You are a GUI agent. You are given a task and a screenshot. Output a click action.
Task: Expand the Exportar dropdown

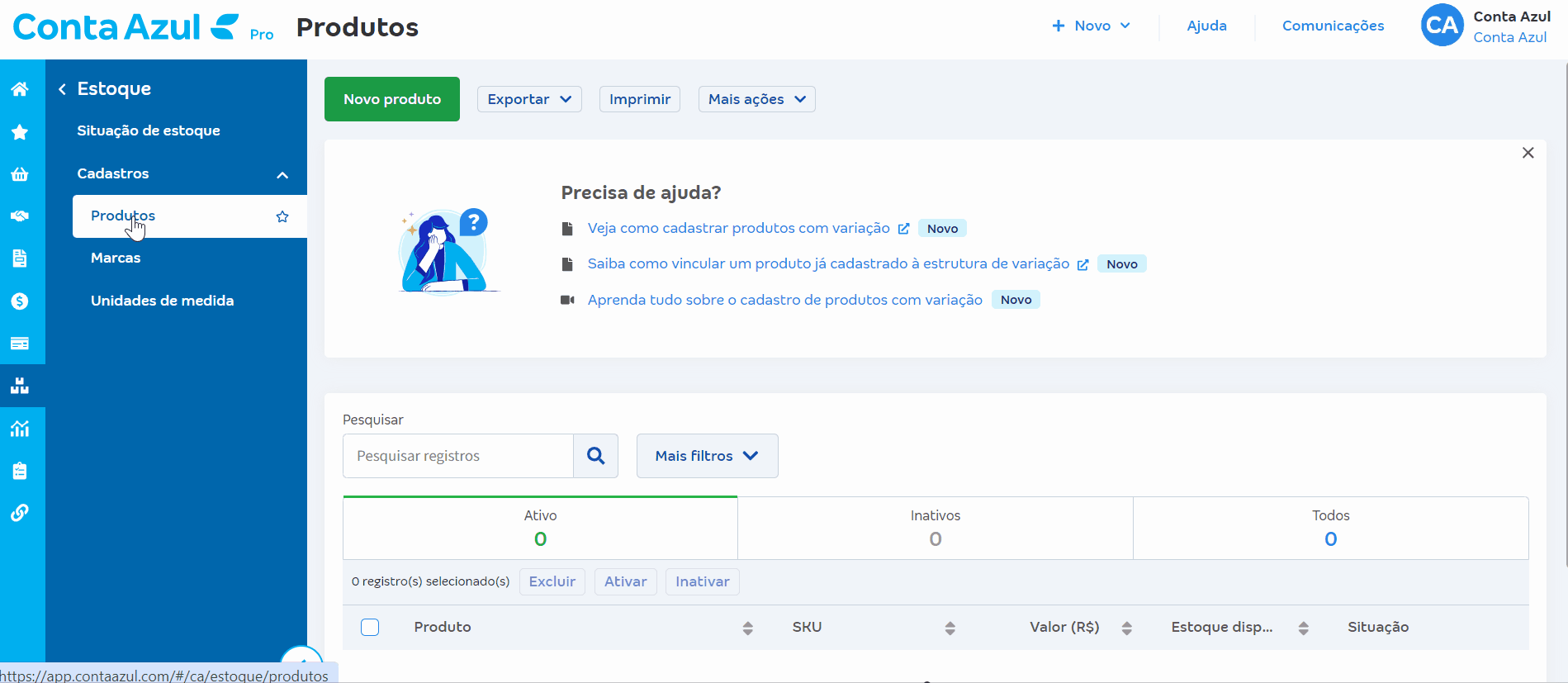click(x=529, y=99)
